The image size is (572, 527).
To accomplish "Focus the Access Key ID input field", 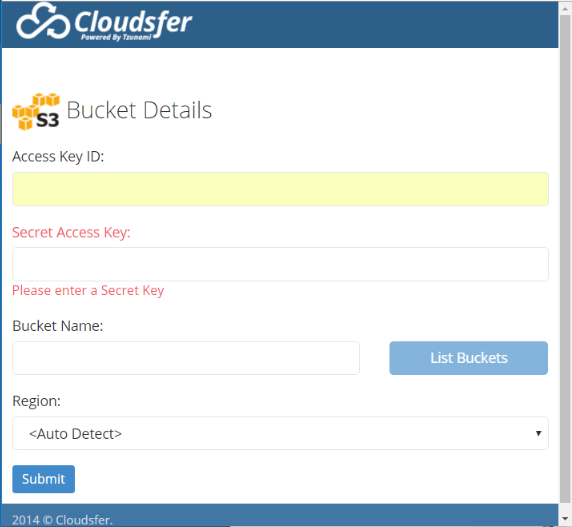I will 280,189.
